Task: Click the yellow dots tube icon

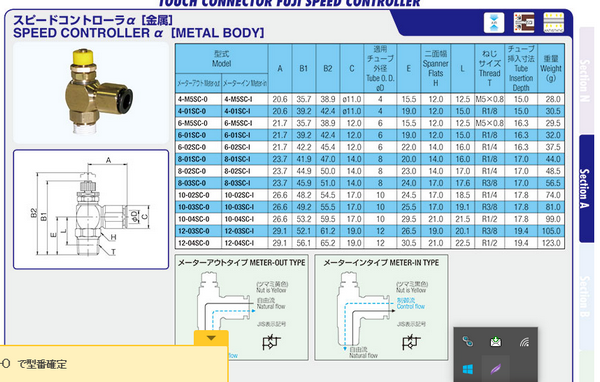Action: 554,23
